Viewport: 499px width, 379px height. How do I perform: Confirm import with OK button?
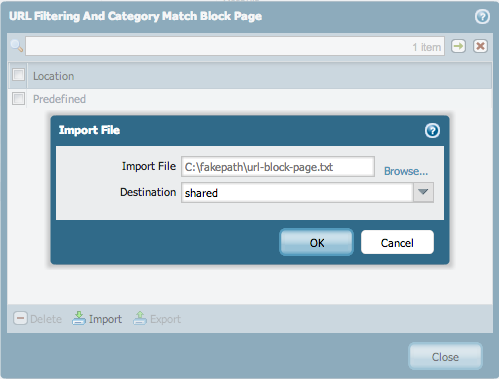pos(316,242)
